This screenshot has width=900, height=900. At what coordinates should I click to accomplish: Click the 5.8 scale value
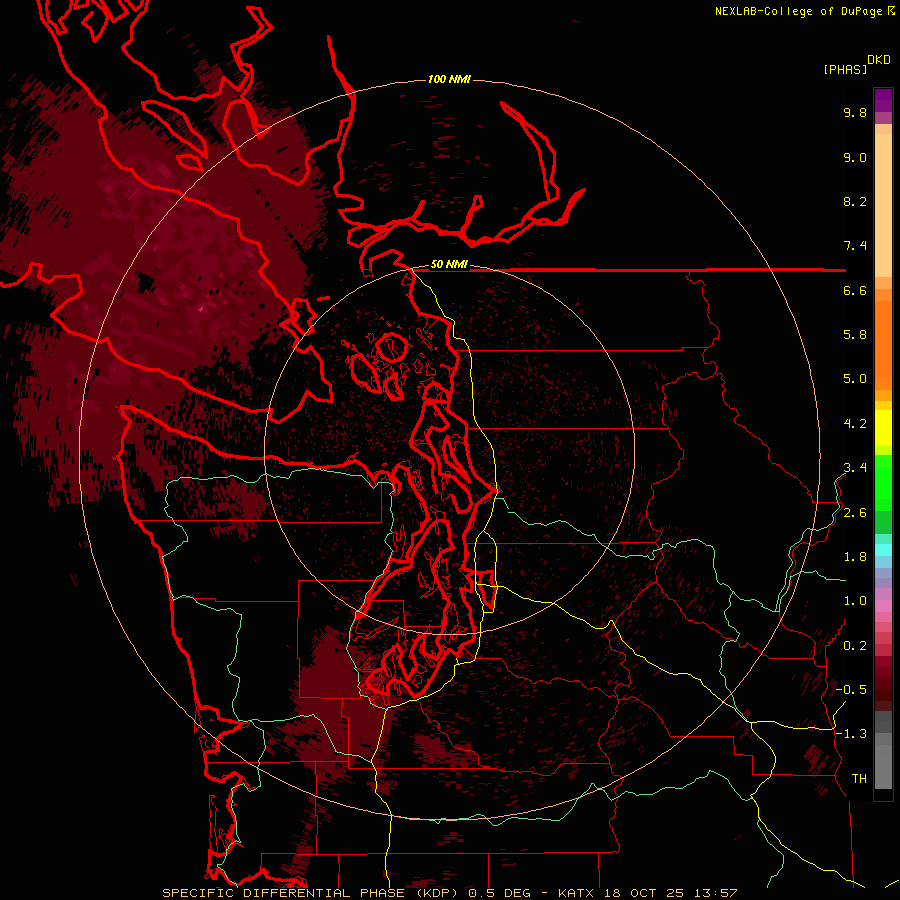(855, 335)
